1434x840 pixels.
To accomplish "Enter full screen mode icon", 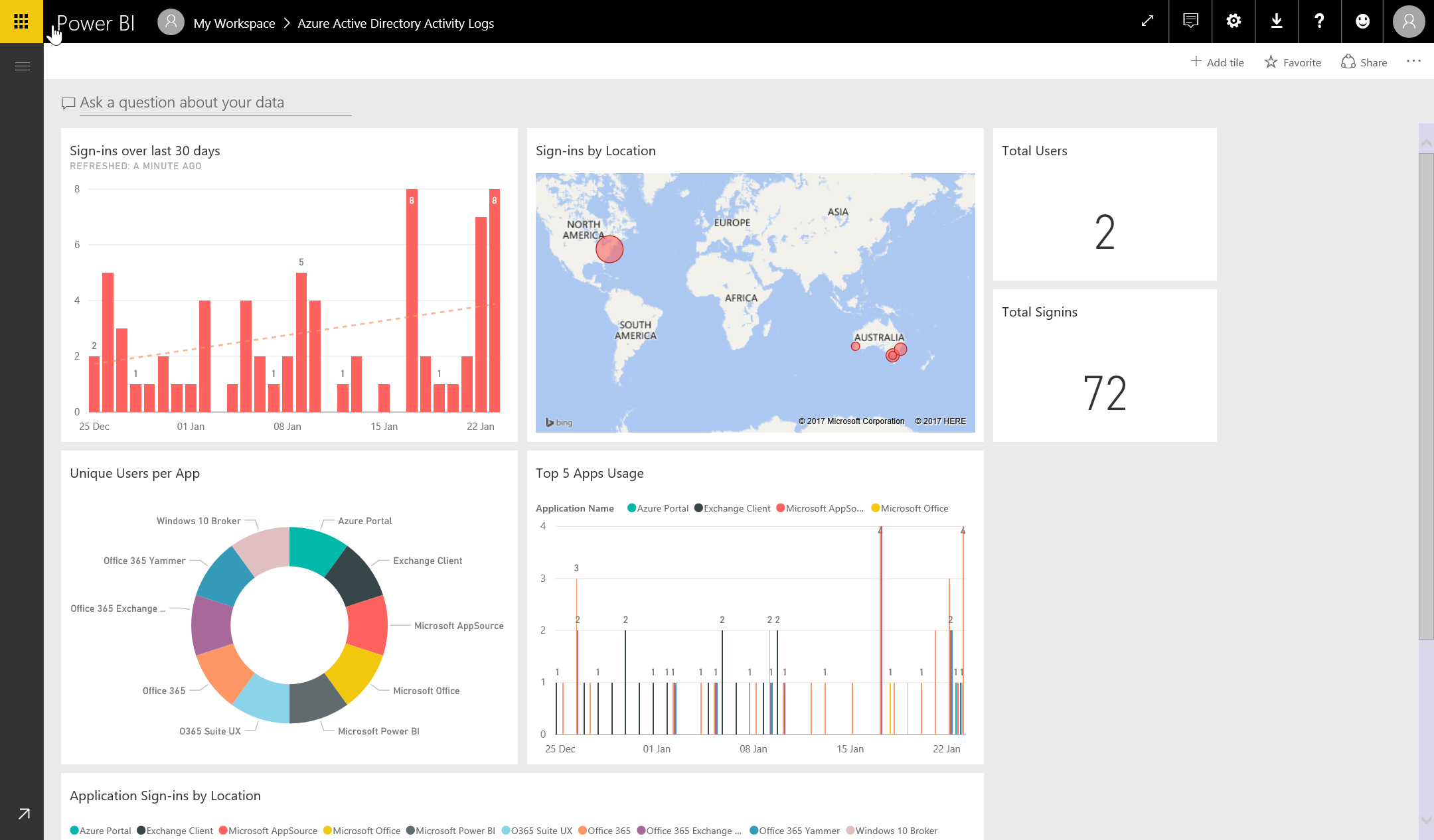I will (1147, 21).
